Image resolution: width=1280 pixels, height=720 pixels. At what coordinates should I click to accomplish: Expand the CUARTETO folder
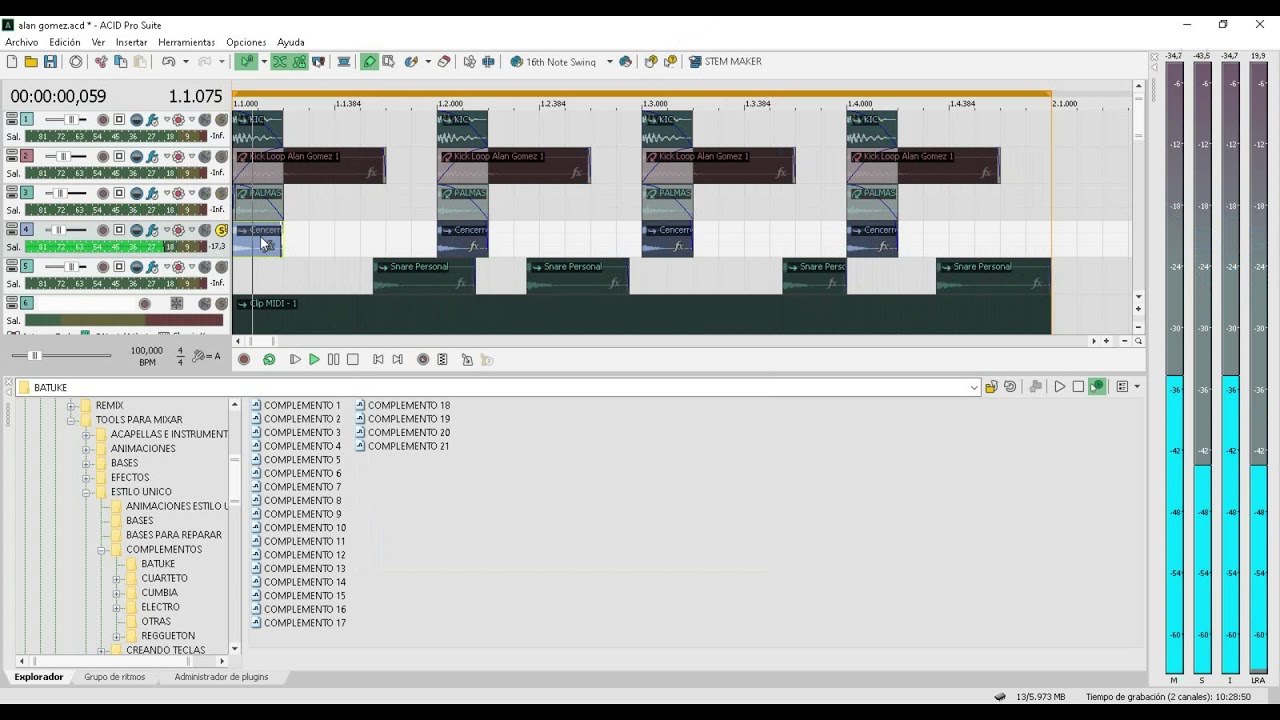[117, 579]
